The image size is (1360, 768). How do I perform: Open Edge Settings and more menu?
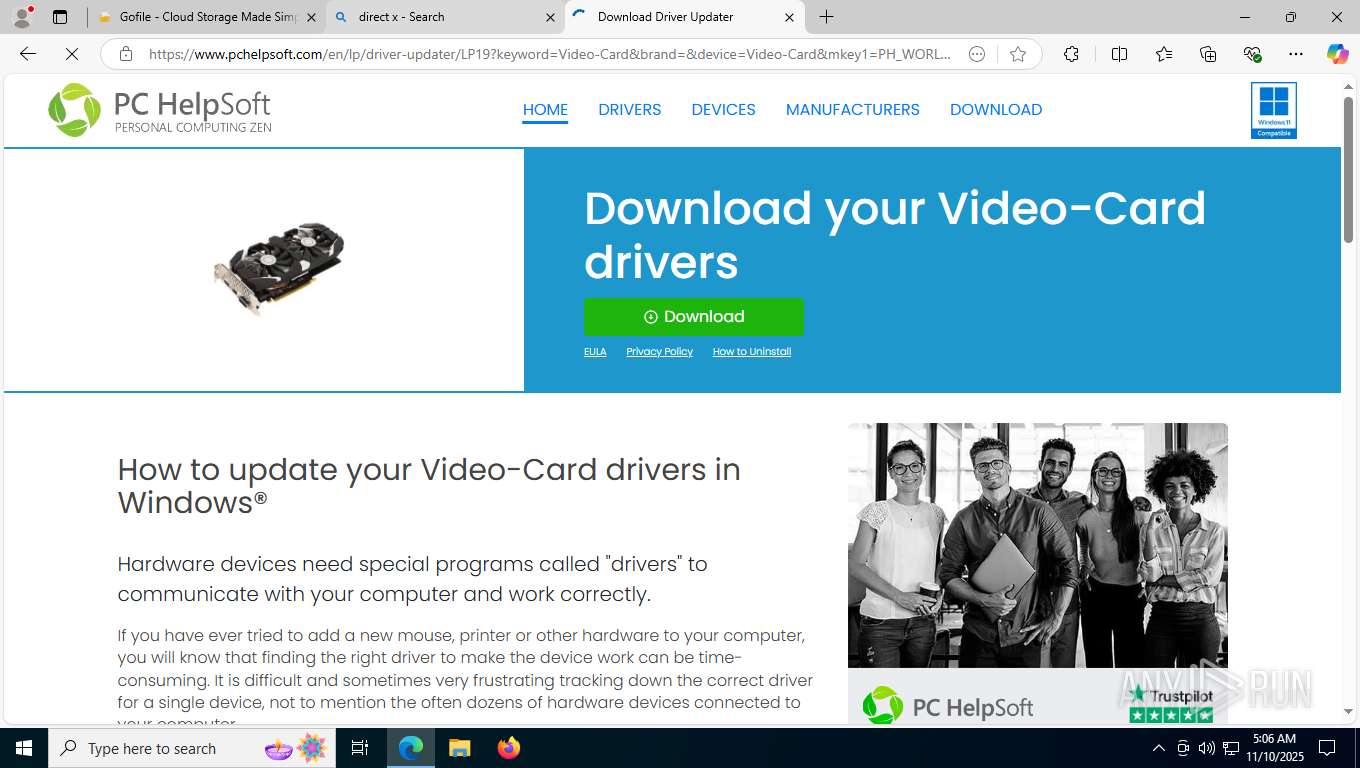(1296, 54)
